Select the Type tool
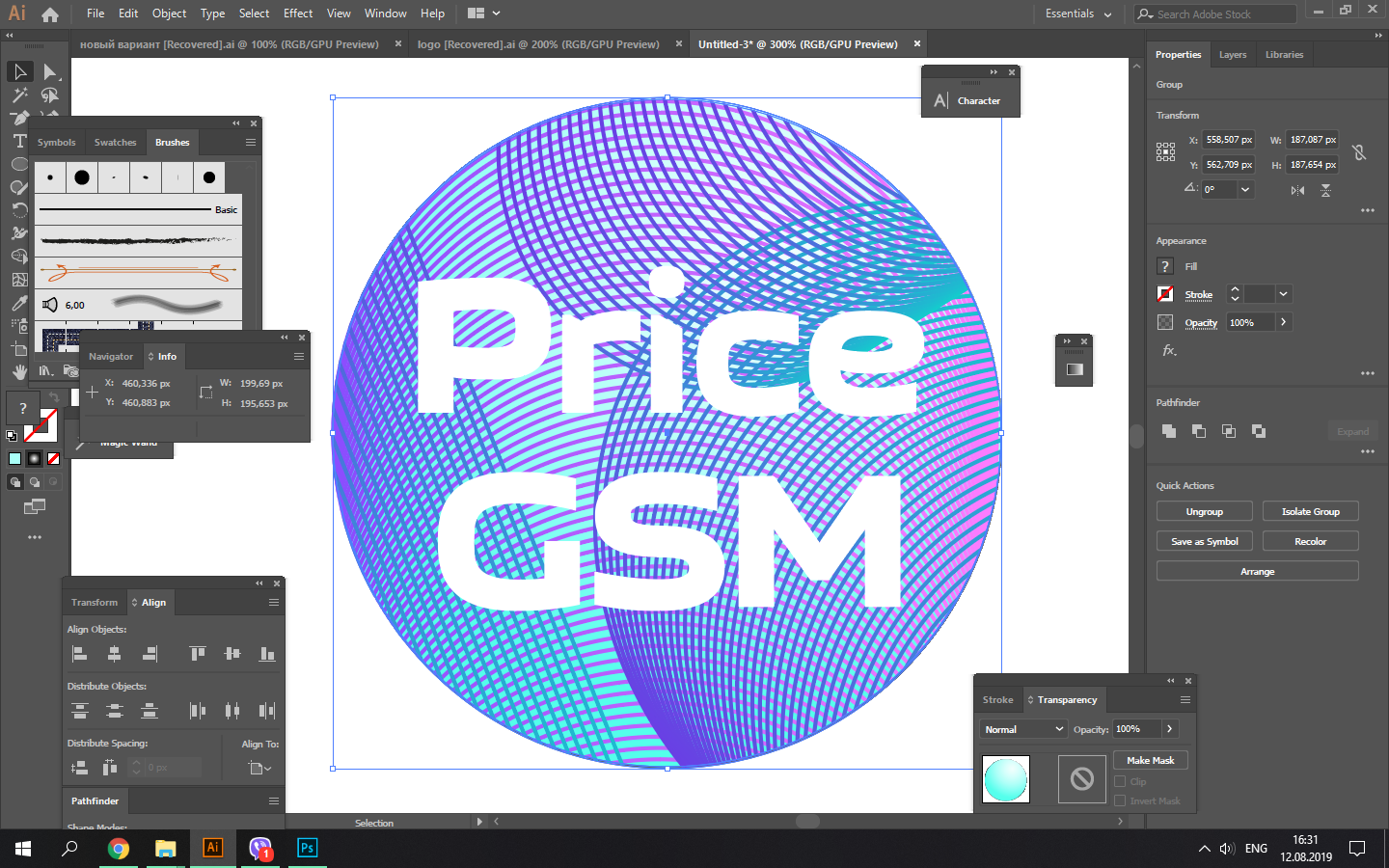This screenshot has height=868, width=1389. click(x=19, y=141)
